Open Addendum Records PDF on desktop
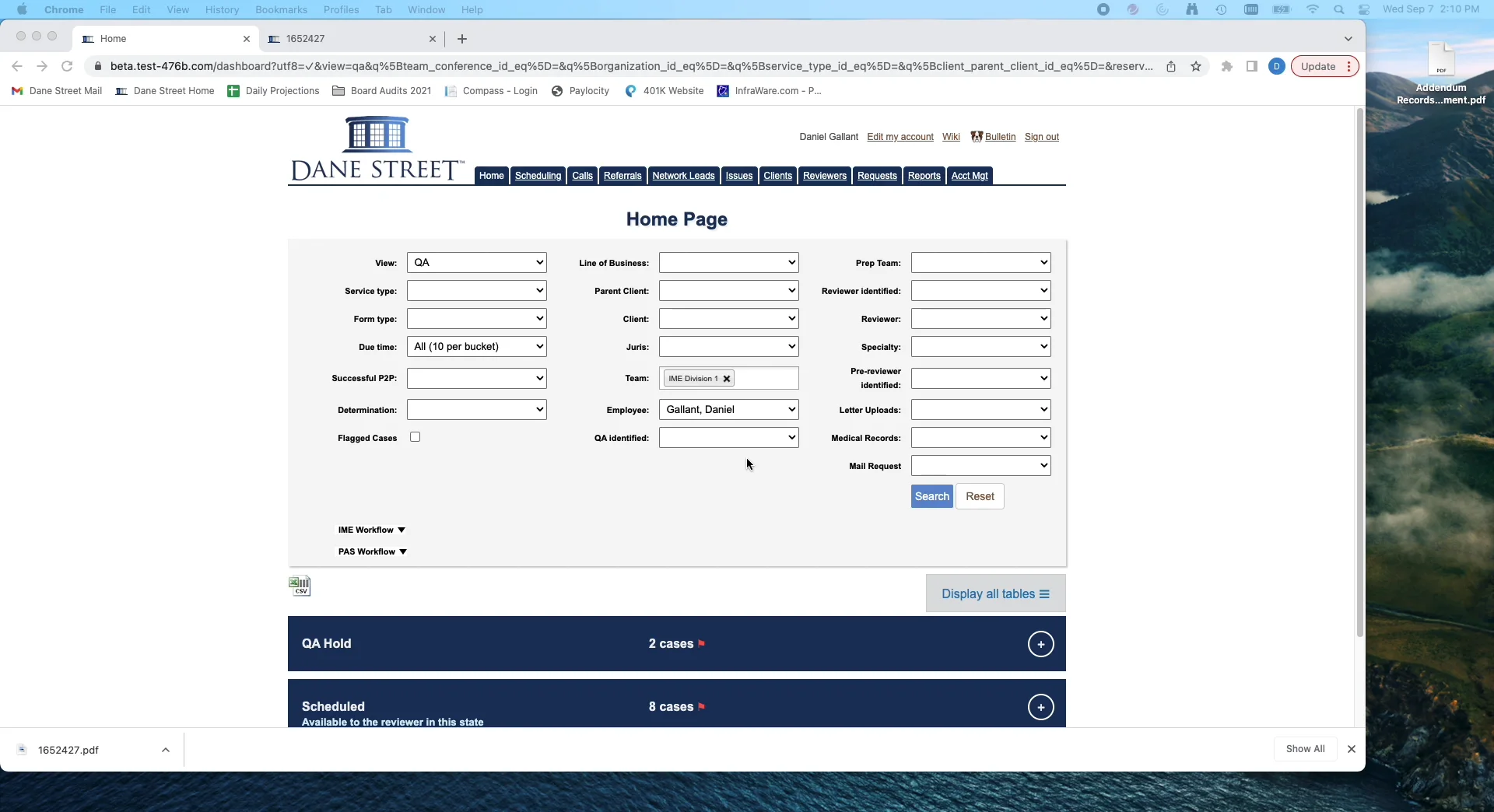 point(1440,74)
